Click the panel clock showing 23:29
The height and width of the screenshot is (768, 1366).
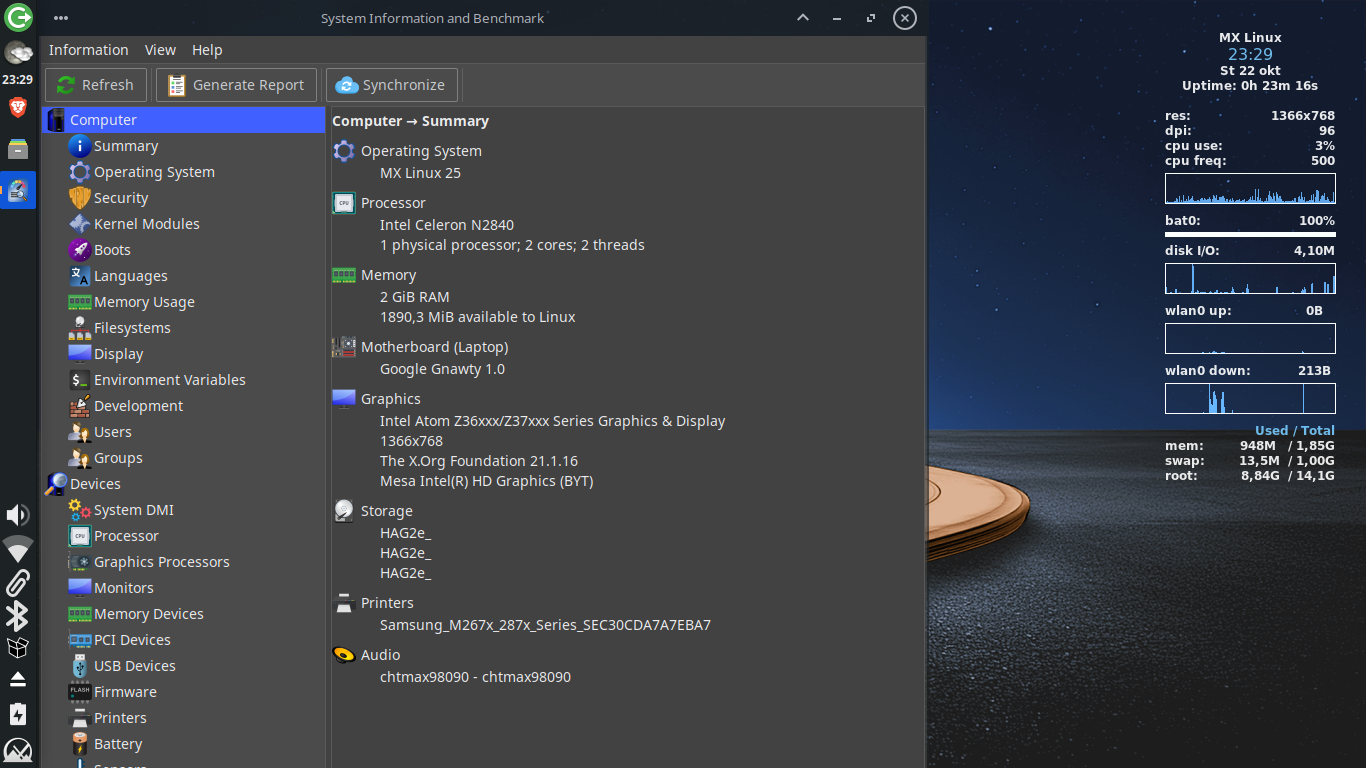pos(18,79)
